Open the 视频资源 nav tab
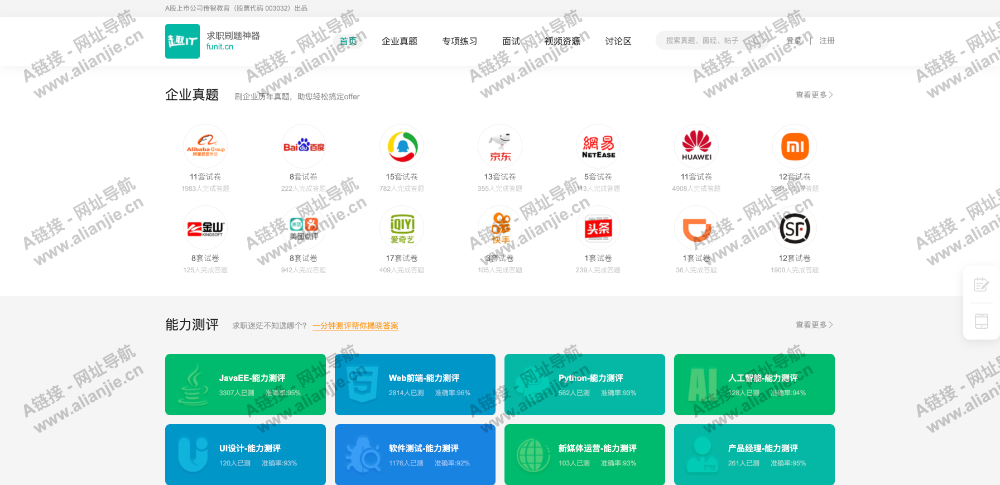 pos(562,41)
